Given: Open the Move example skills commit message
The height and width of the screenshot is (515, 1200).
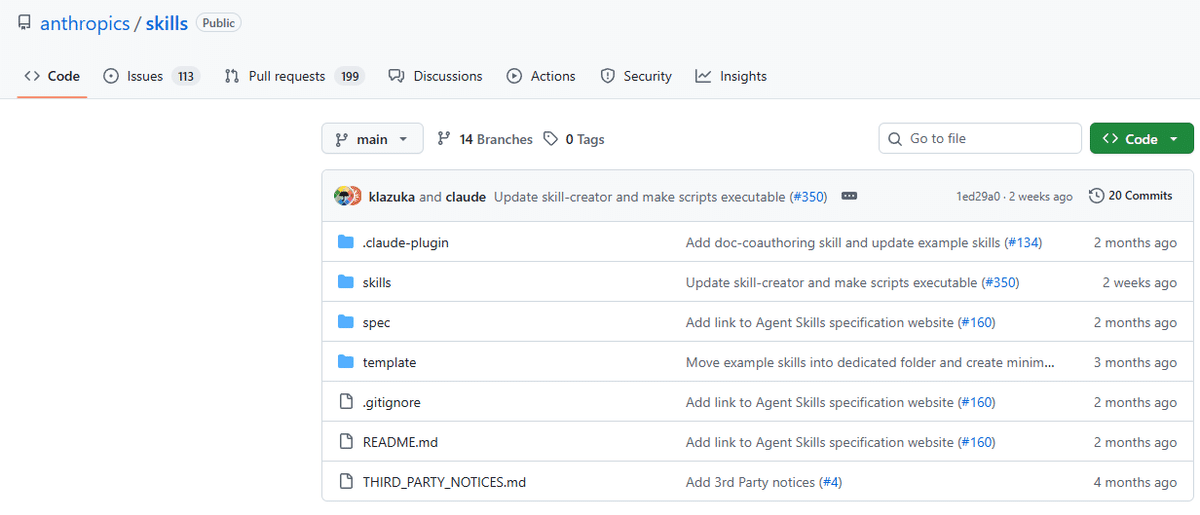Looking at the screenshot, I should click(x=870, y=363).
